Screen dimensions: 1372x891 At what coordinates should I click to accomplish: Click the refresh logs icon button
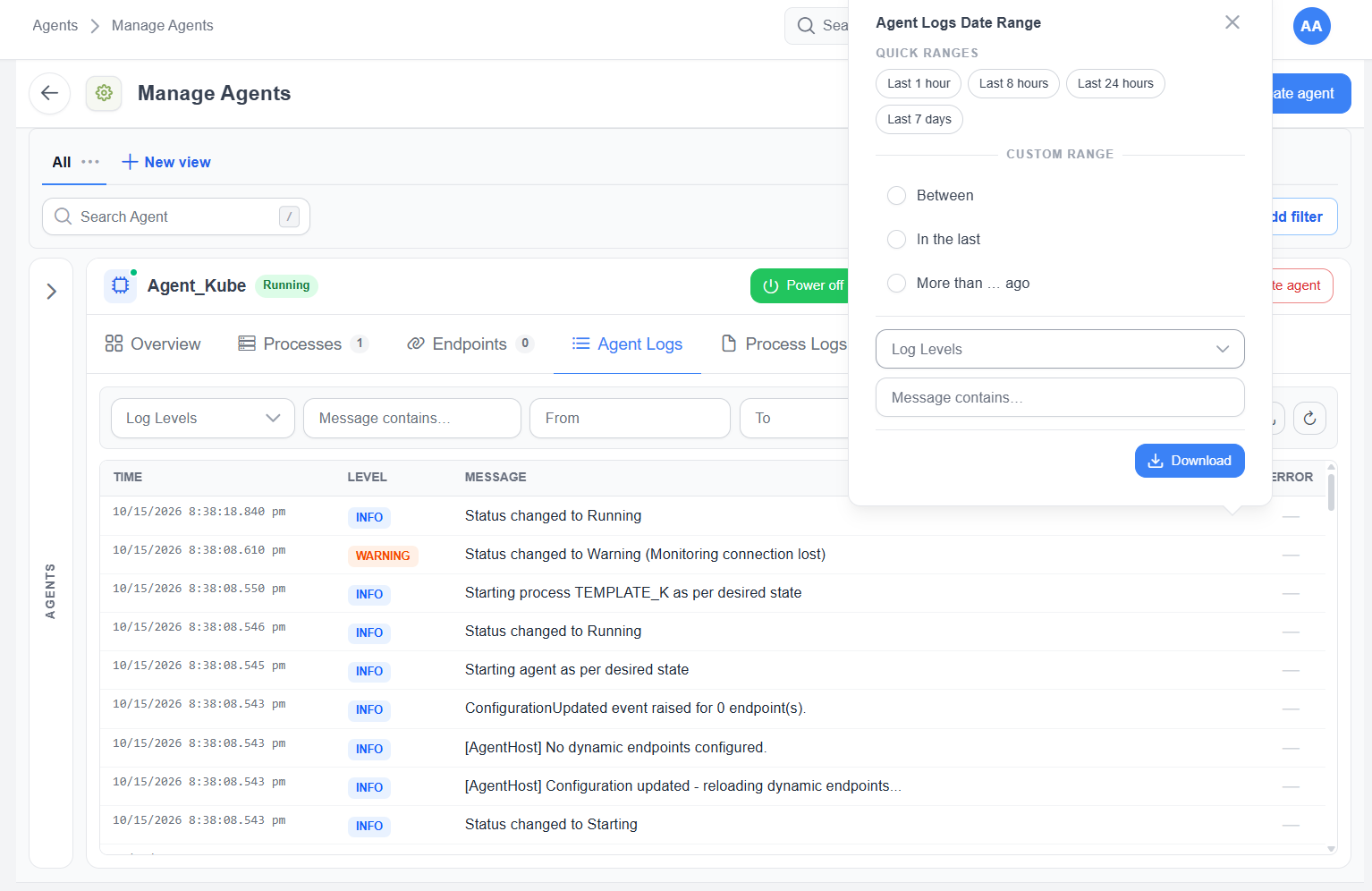click(1309, 418)
